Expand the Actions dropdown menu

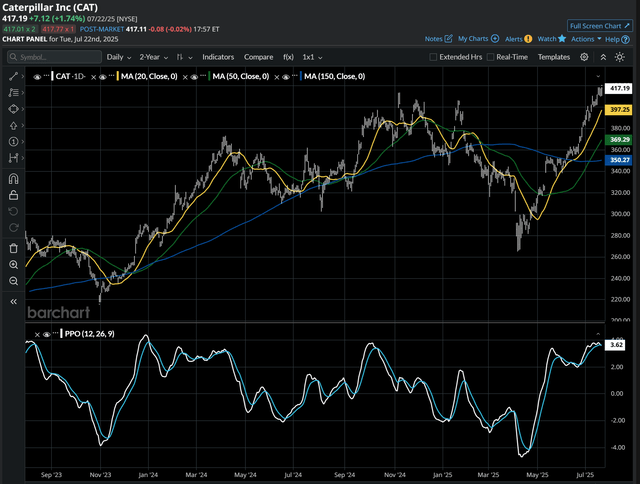pyautogui.click(x=586, y=38)
